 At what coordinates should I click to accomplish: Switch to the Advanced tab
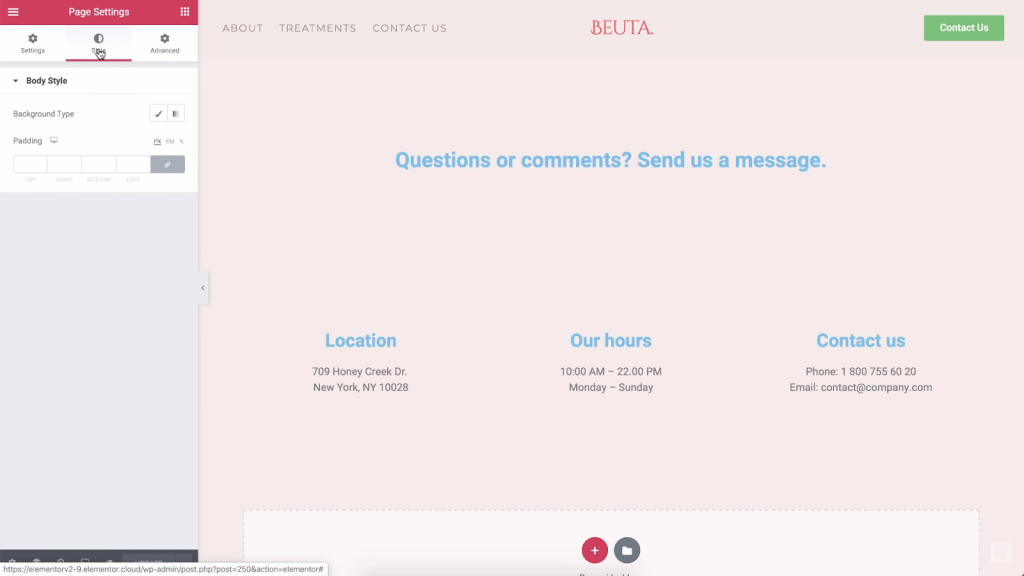(165, 43)
